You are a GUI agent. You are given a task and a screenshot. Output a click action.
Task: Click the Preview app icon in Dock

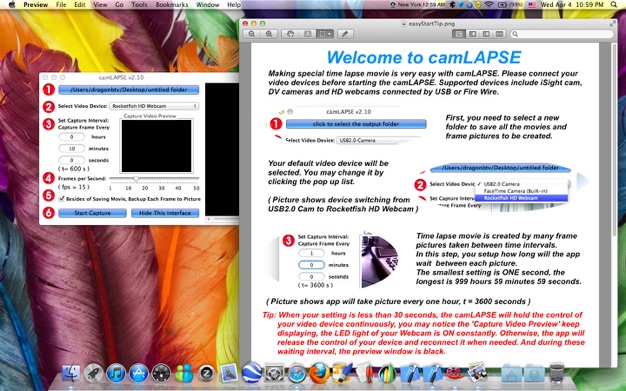coord(477,373)
